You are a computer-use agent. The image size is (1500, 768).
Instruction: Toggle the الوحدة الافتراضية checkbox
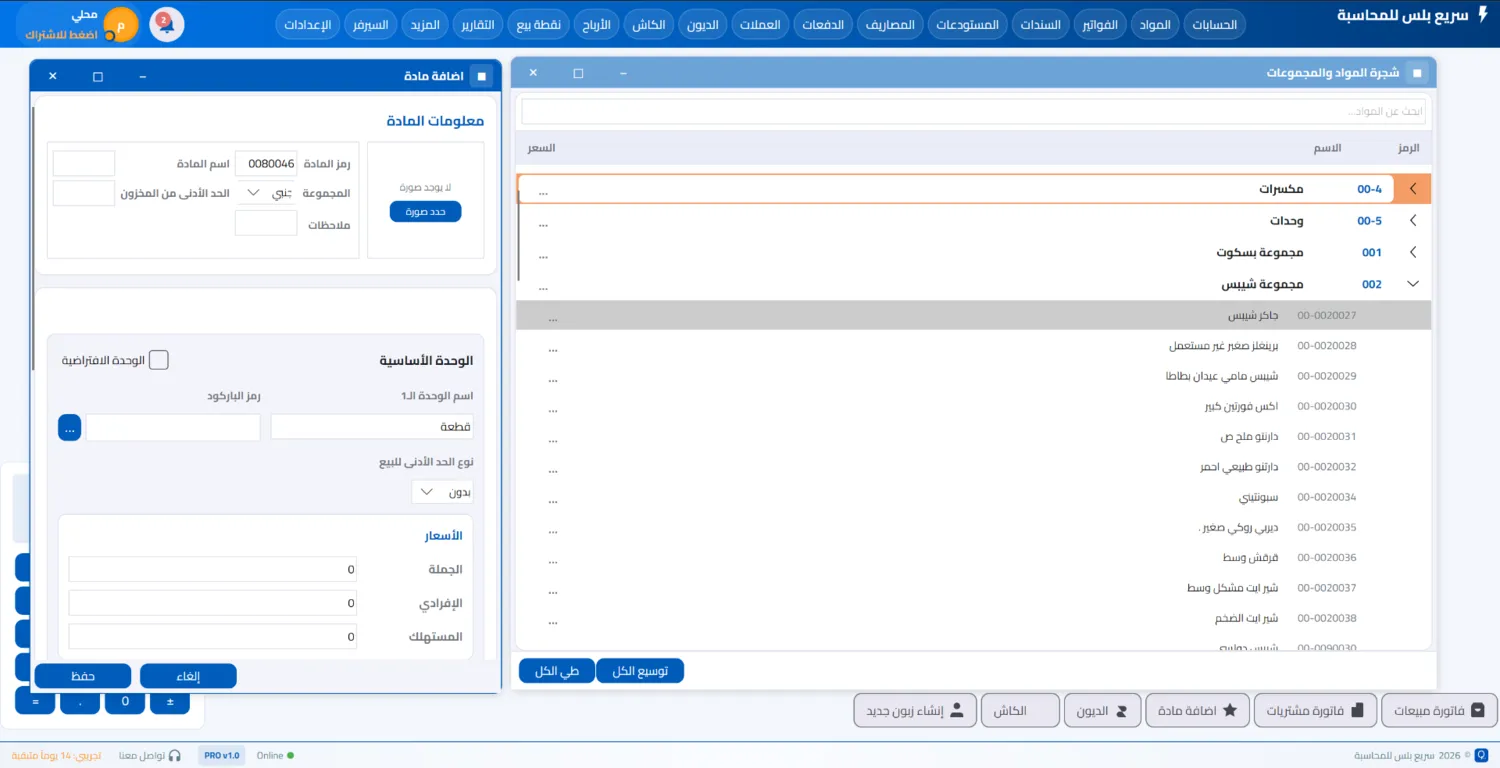158,360
